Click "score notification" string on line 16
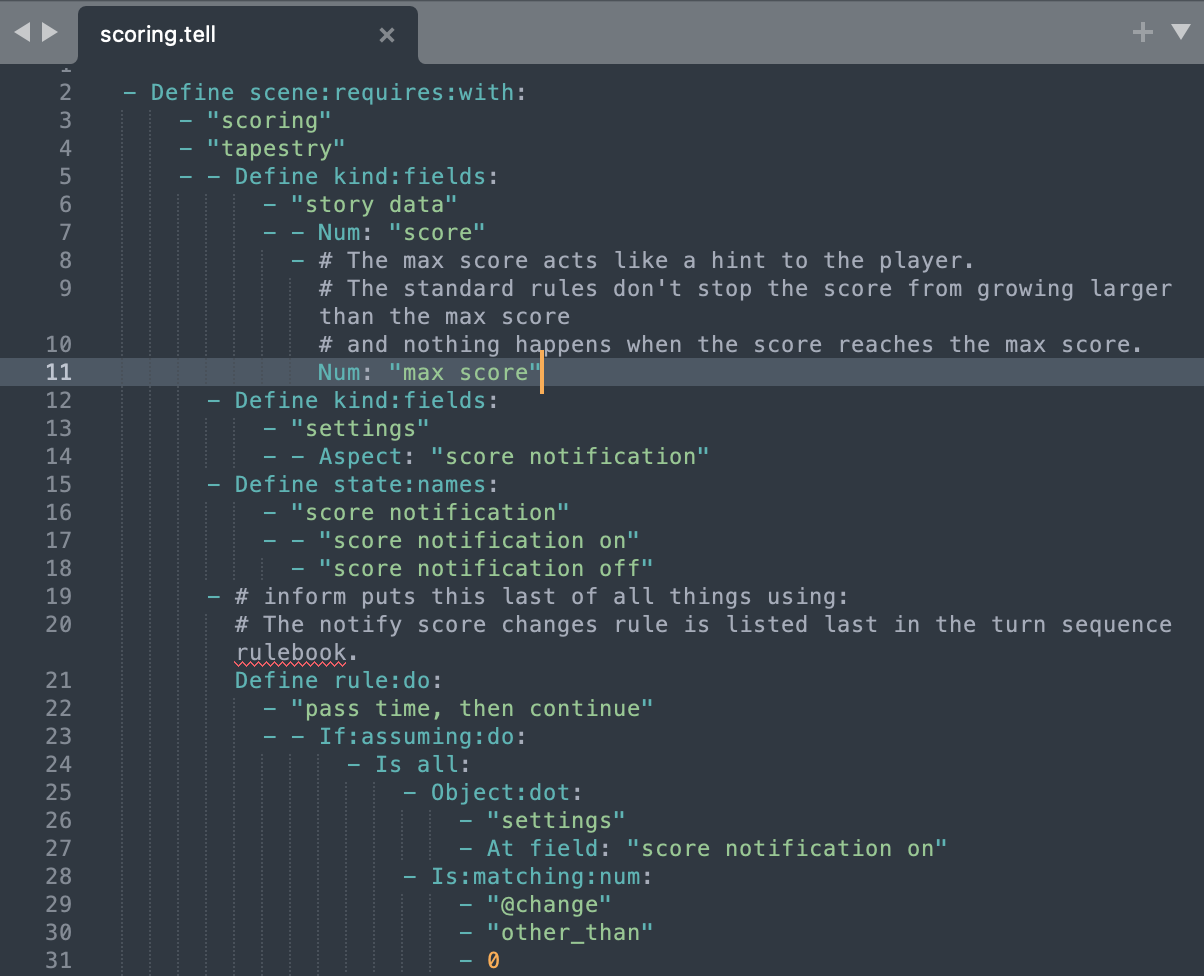Viewport: 1204px width, 976px height. [x=430, y=512]
